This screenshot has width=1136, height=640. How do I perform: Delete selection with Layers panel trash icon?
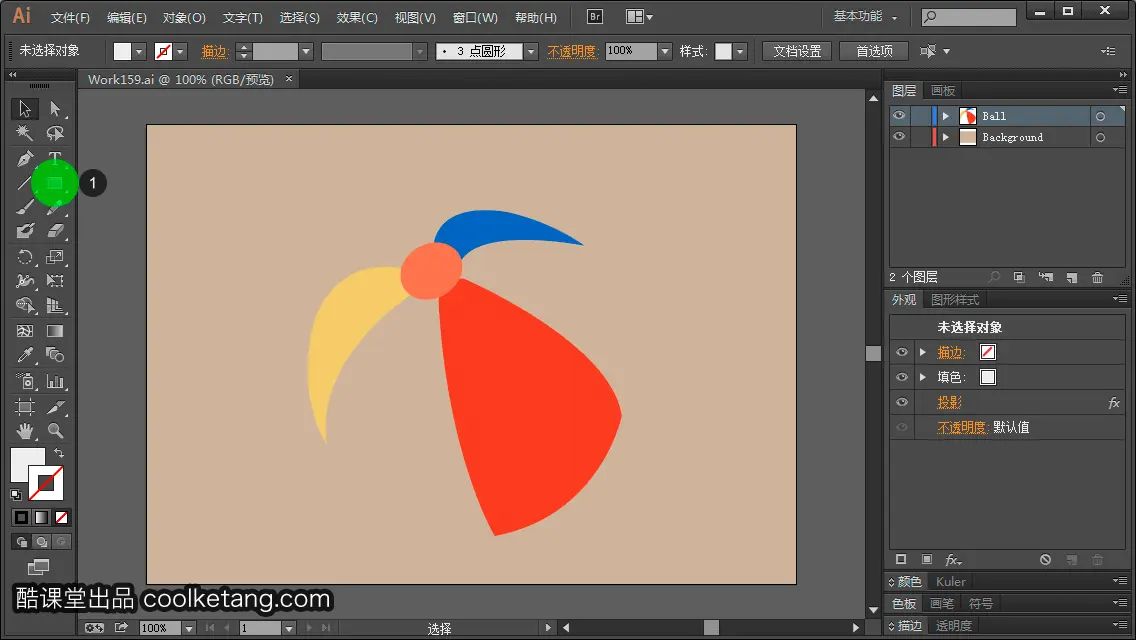[x=1098, y=278]
